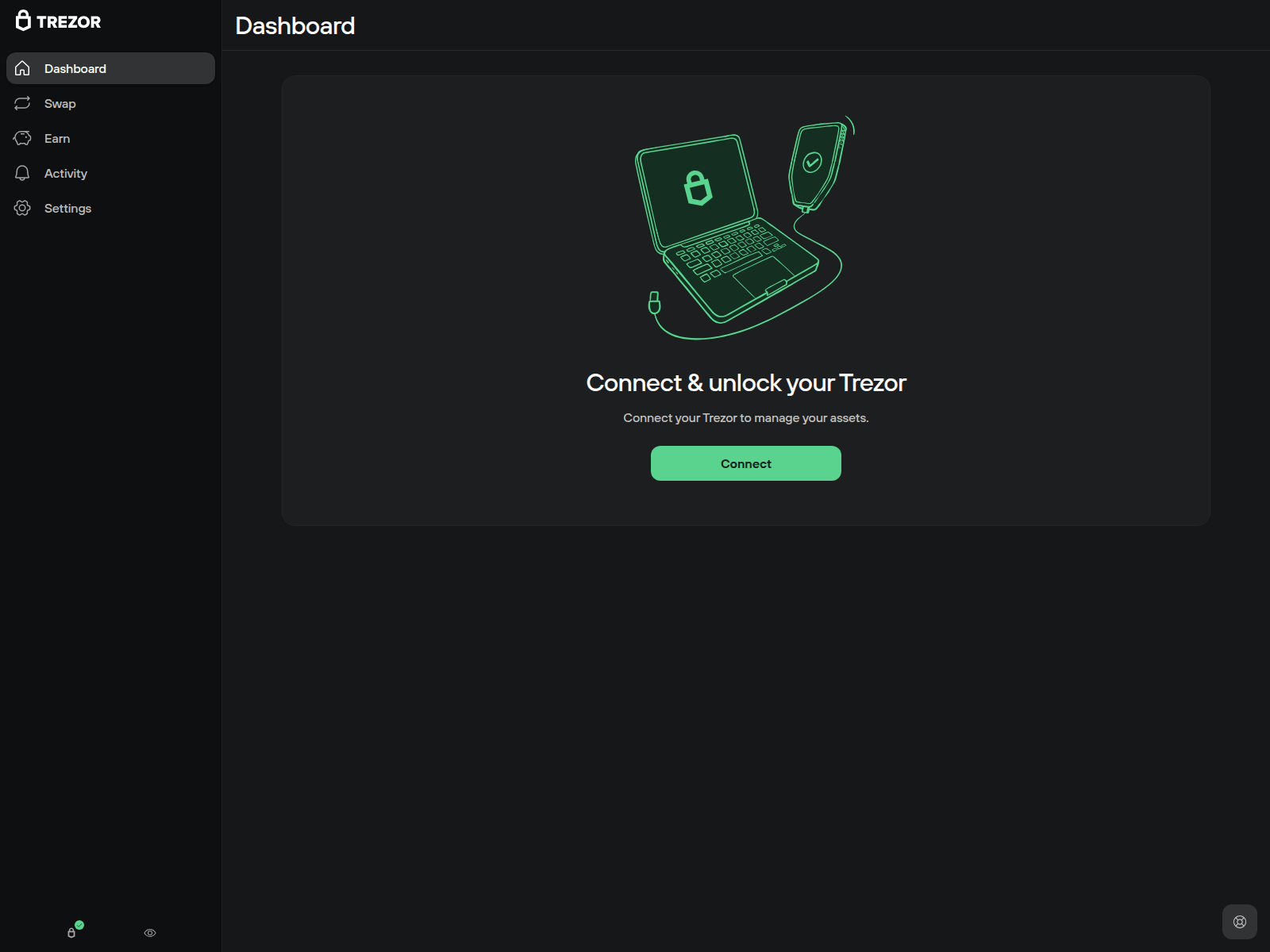Click the Trezor logo
Screen dimensions: 1270x952
[59, 21]
